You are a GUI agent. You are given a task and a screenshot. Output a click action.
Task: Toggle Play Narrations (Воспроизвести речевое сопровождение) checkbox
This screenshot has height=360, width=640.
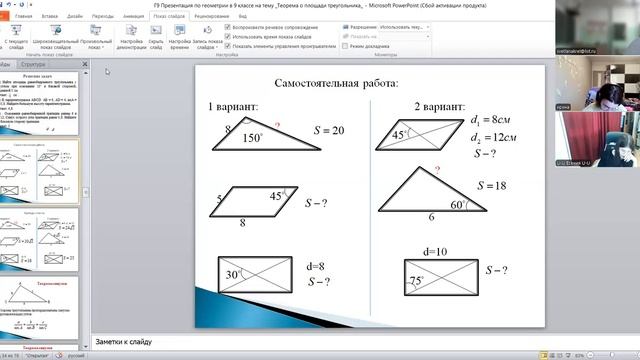coord(228,27)
